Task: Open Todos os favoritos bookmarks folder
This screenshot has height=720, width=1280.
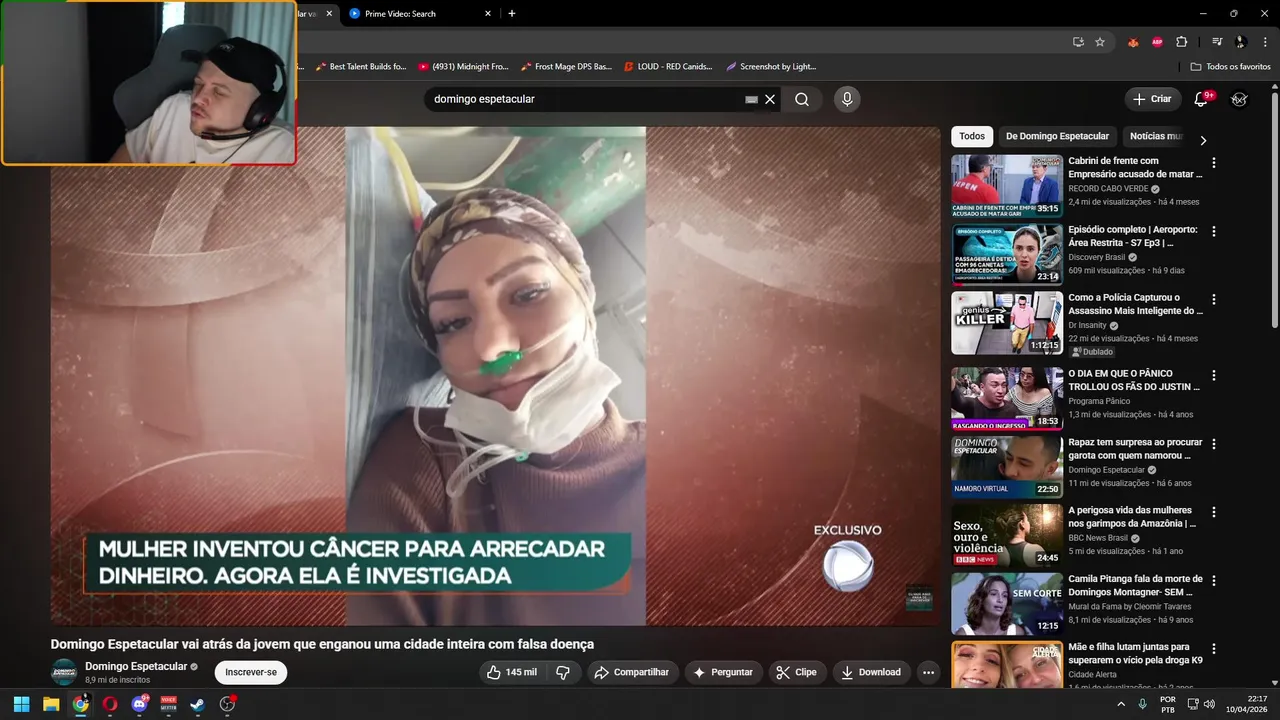Action: (x=1230, y=66)
